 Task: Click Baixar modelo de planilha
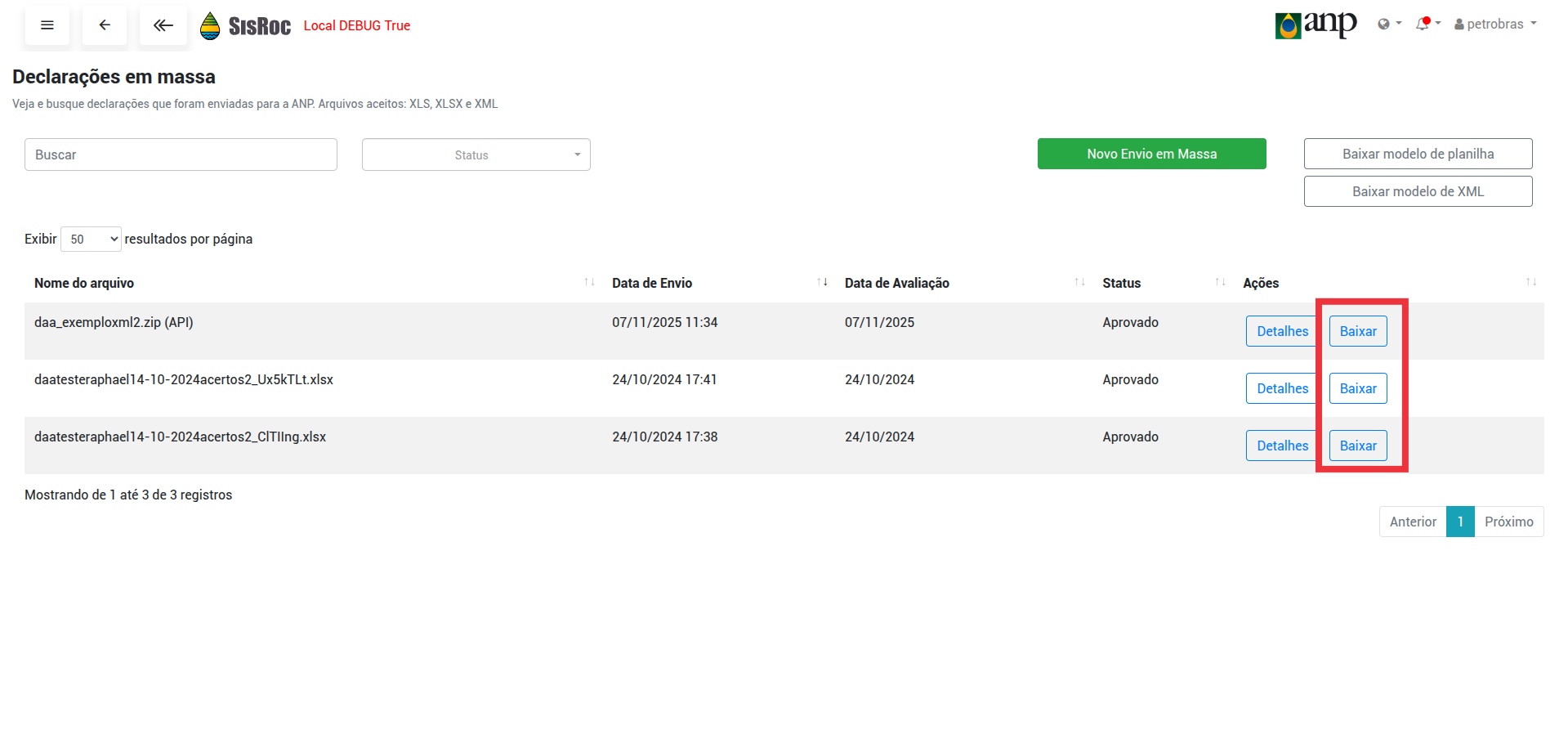1418,154
